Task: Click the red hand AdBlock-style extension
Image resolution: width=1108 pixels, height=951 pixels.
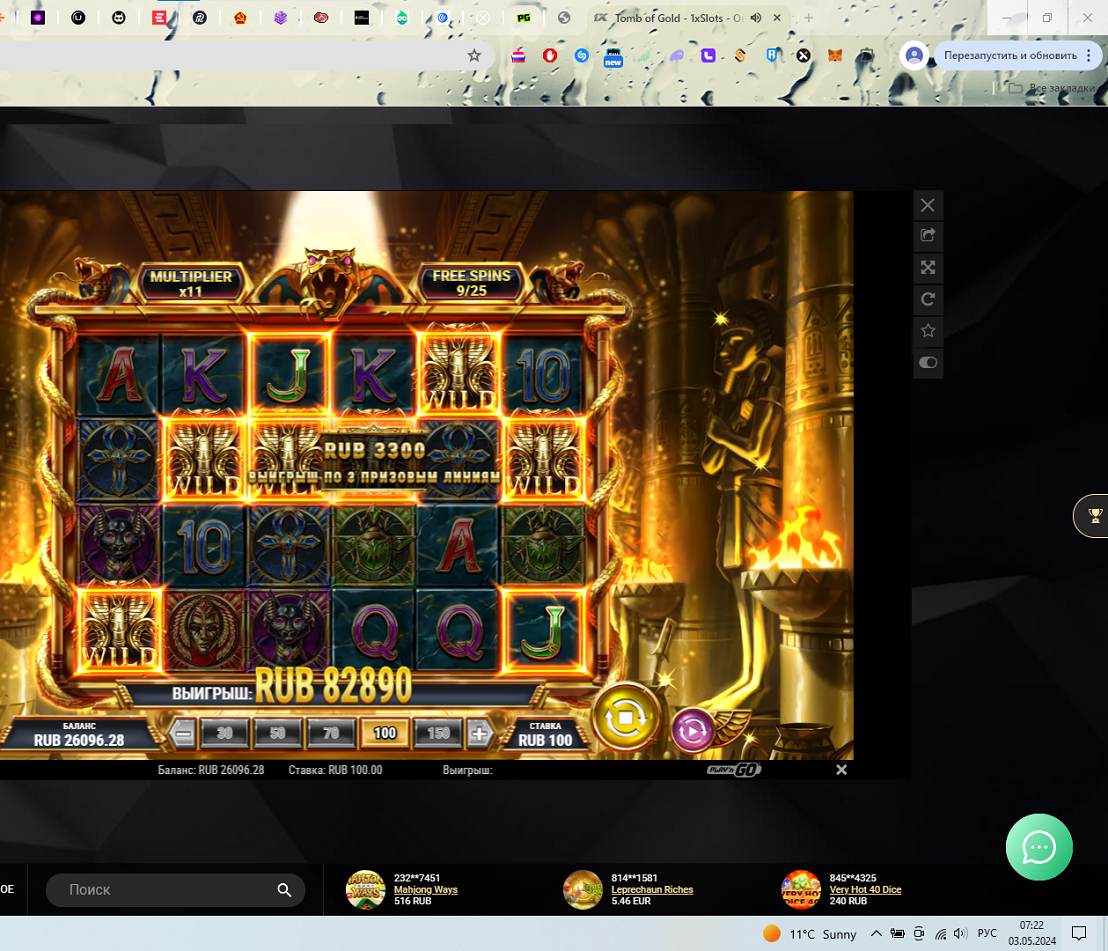Action: pos(550,55)
